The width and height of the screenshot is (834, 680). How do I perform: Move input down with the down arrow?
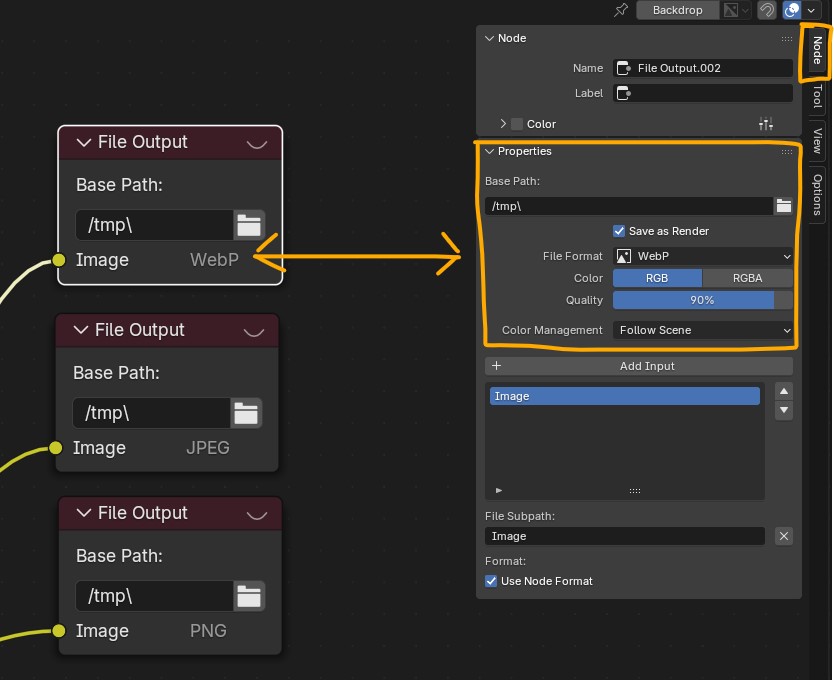tap(783, 410)
